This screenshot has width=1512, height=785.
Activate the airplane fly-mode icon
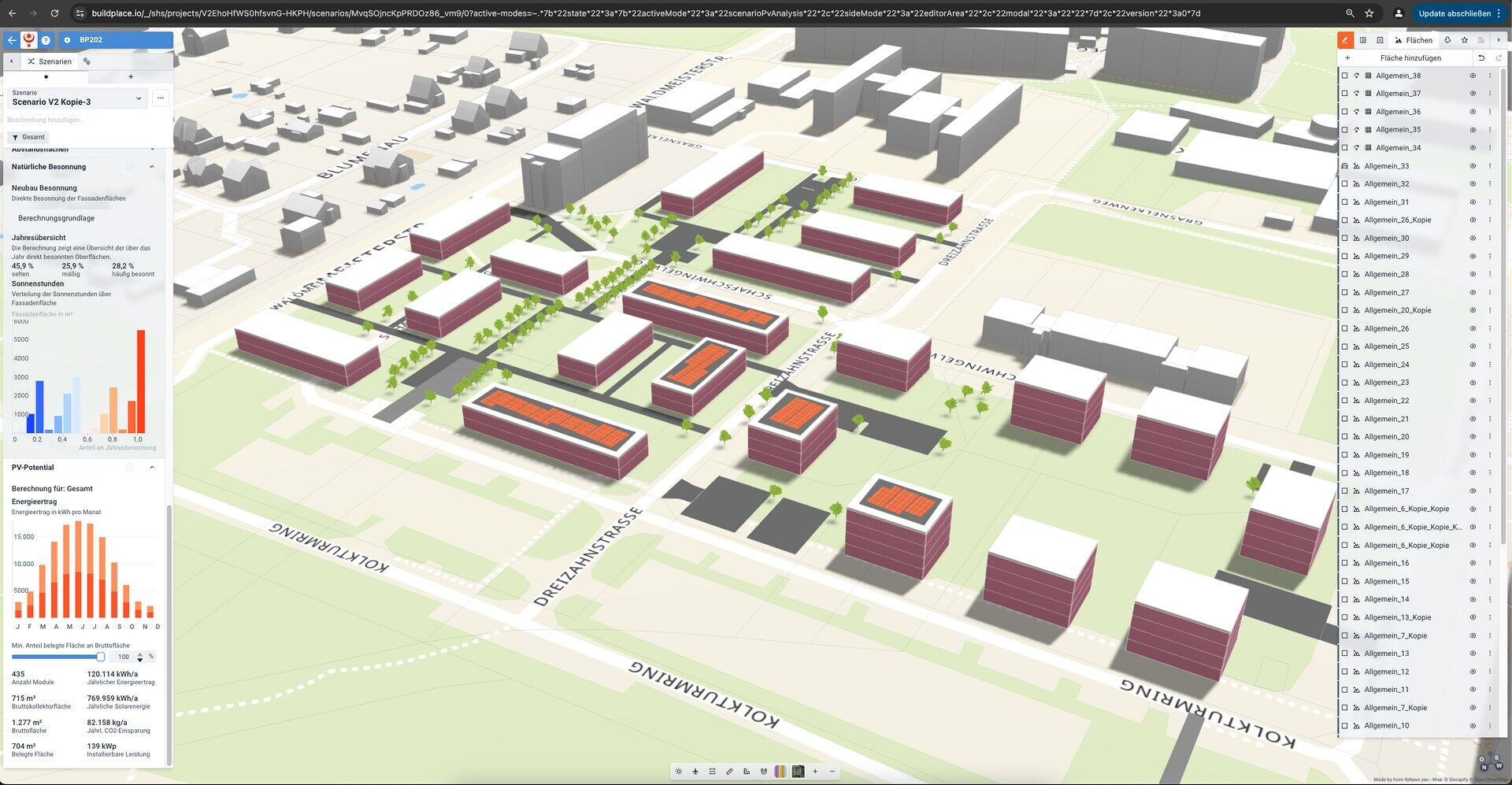tap(695, 772)
